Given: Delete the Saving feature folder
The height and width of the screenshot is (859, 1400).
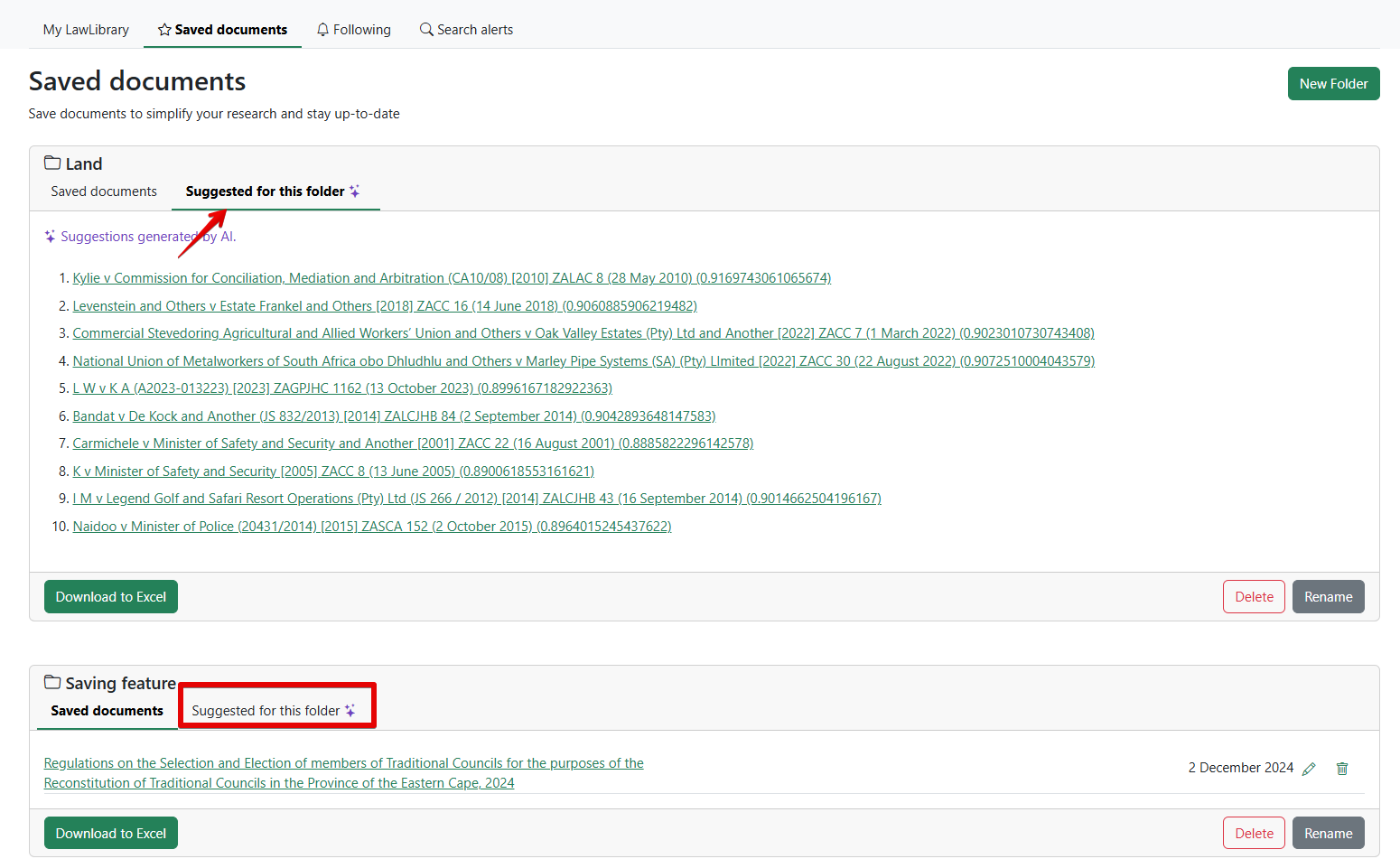Looking at the screenshot, I should coord(1254,834).
